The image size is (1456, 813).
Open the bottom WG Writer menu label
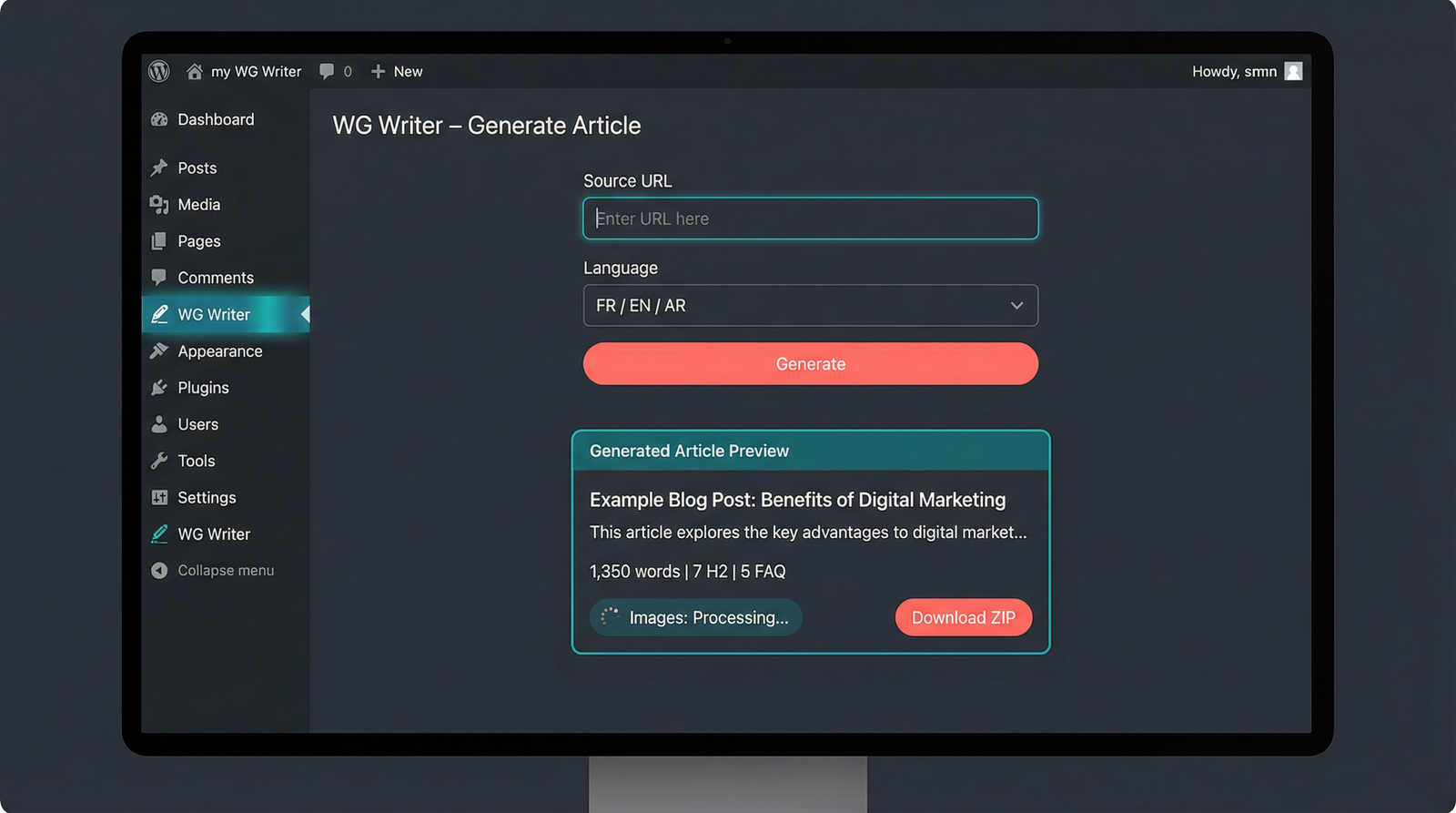coord(214,534)
